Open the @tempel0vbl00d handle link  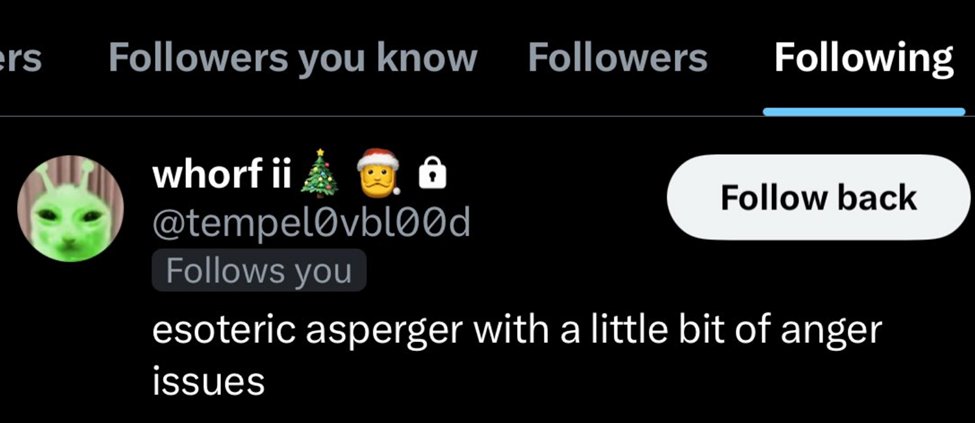[311, 224]
